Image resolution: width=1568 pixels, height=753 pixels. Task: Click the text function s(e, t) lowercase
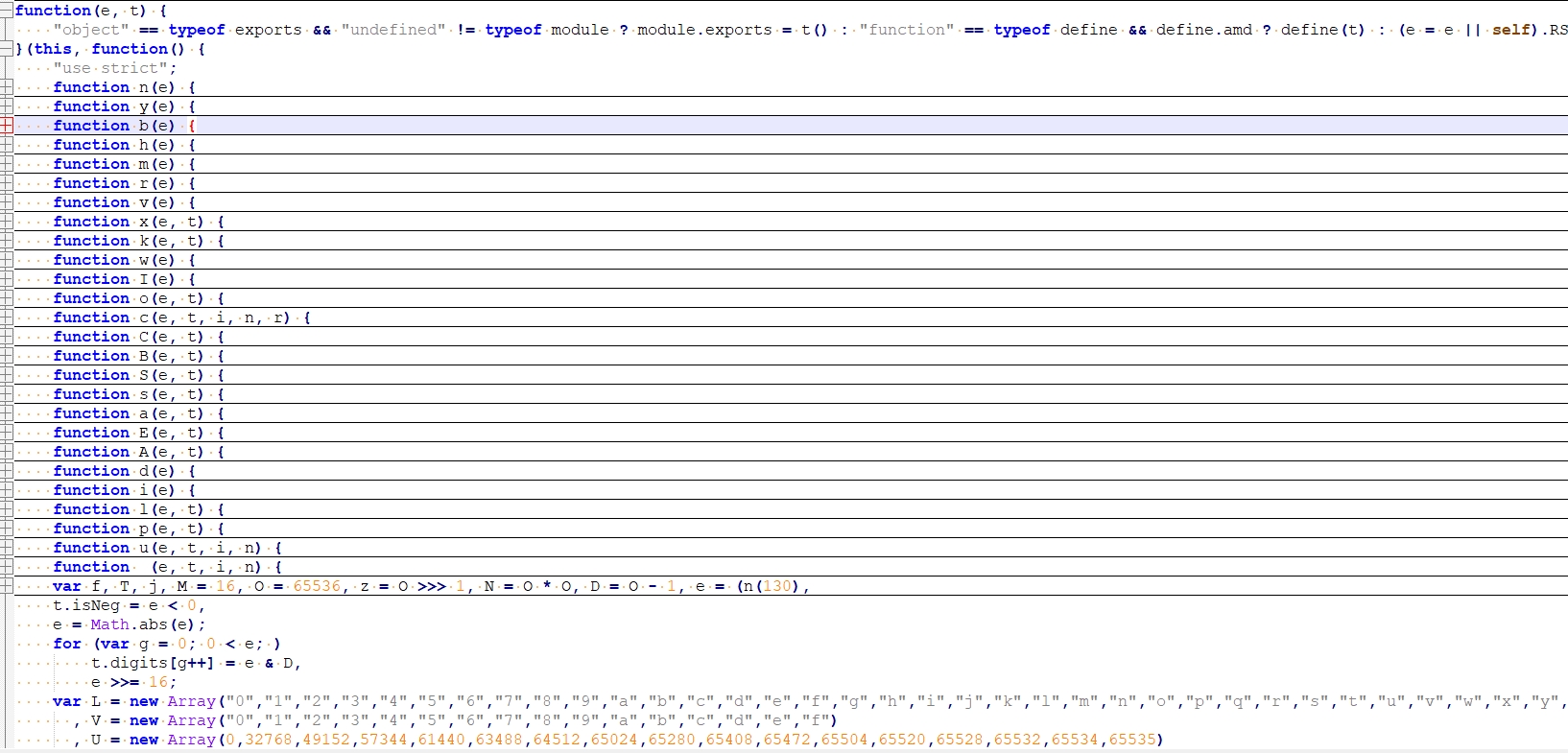coord(130,394)
